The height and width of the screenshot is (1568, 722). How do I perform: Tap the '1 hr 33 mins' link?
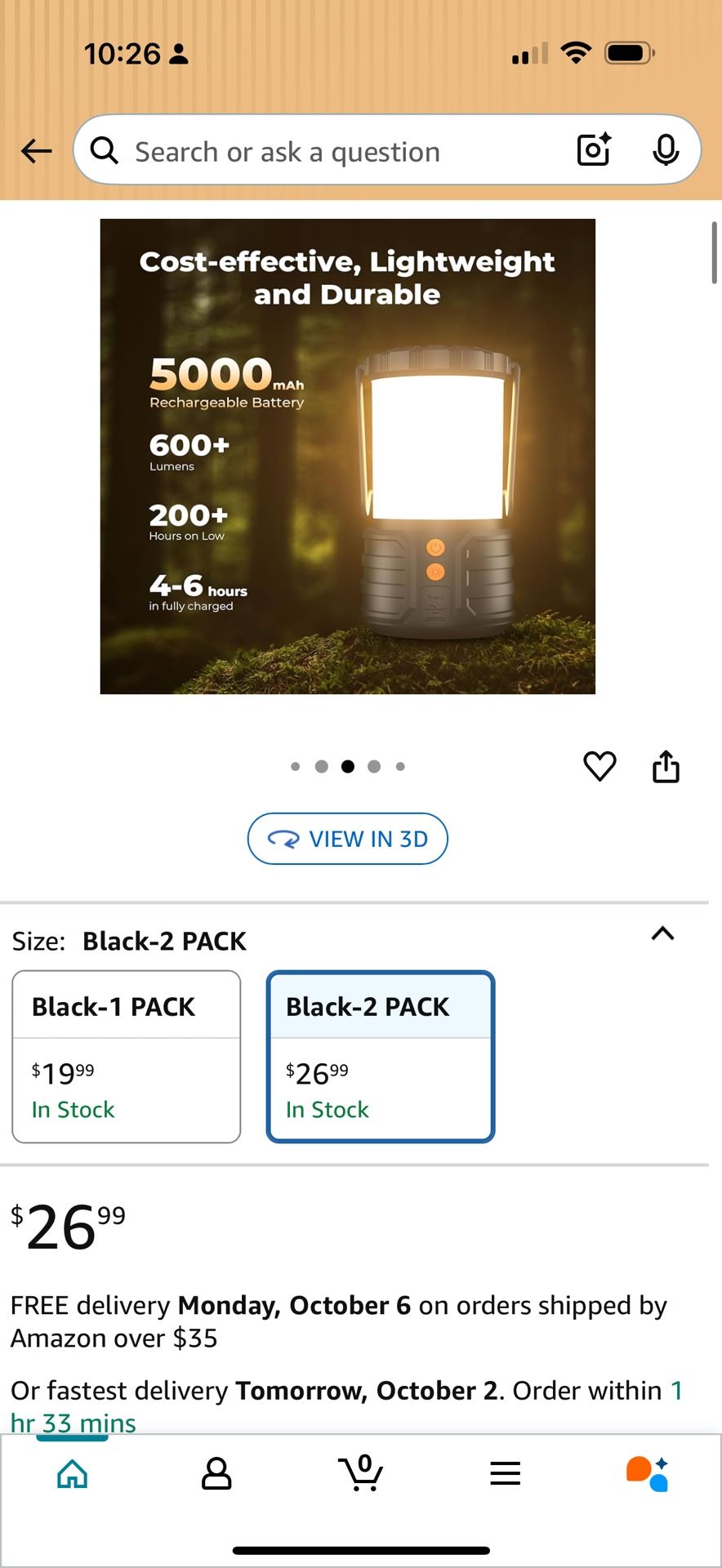346,1406
